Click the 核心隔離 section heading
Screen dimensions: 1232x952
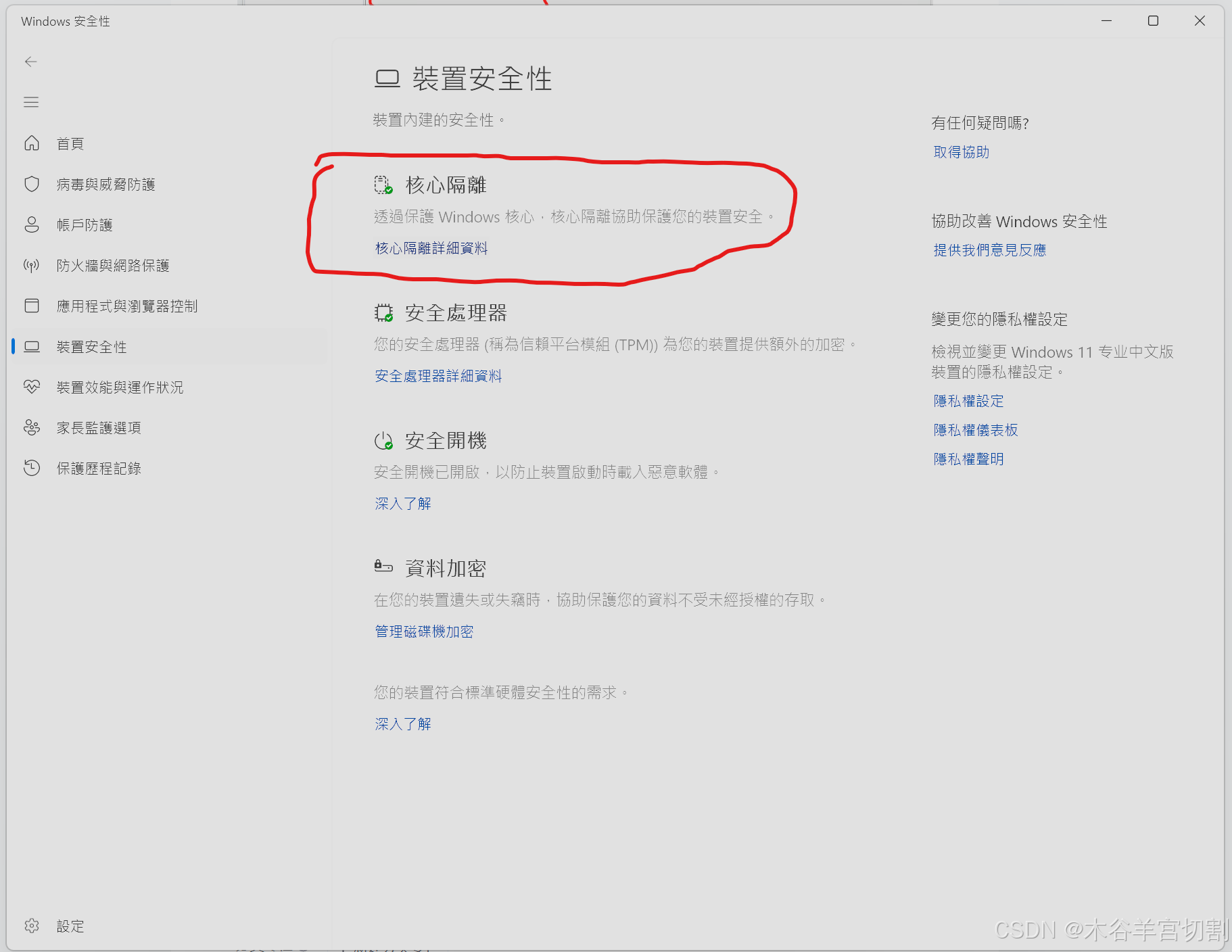point(446,185)
